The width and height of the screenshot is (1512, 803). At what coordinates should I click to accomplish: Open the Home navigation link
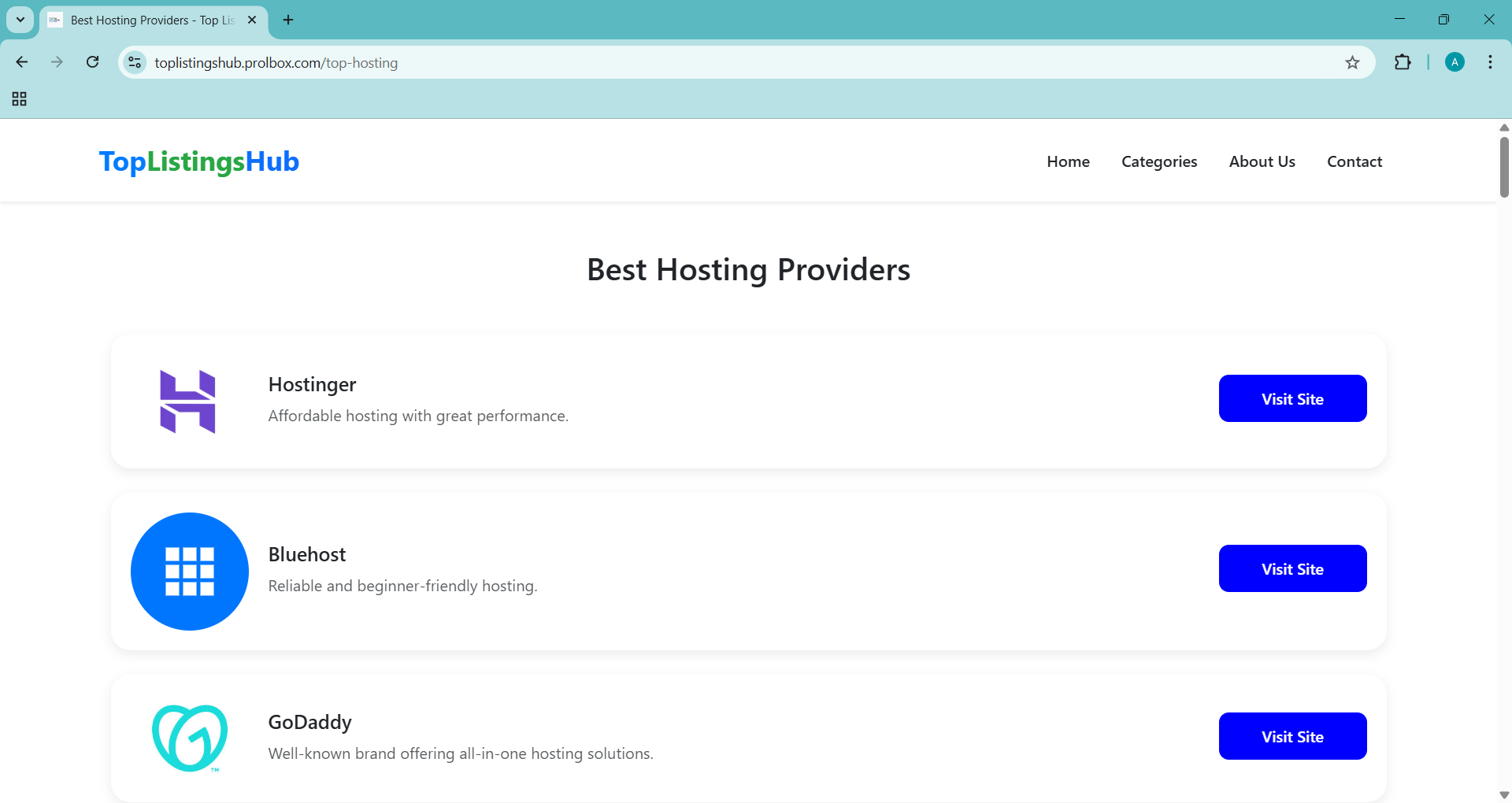(1068, 161)
